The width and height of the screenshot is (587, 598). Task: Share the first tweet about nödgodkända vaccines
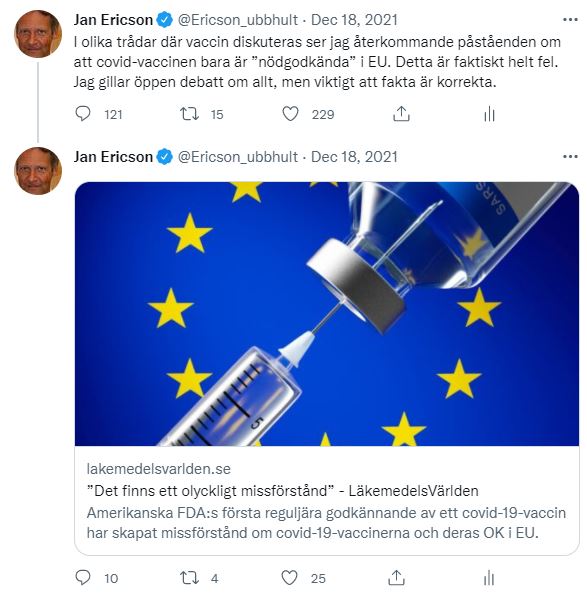(401, 114)
